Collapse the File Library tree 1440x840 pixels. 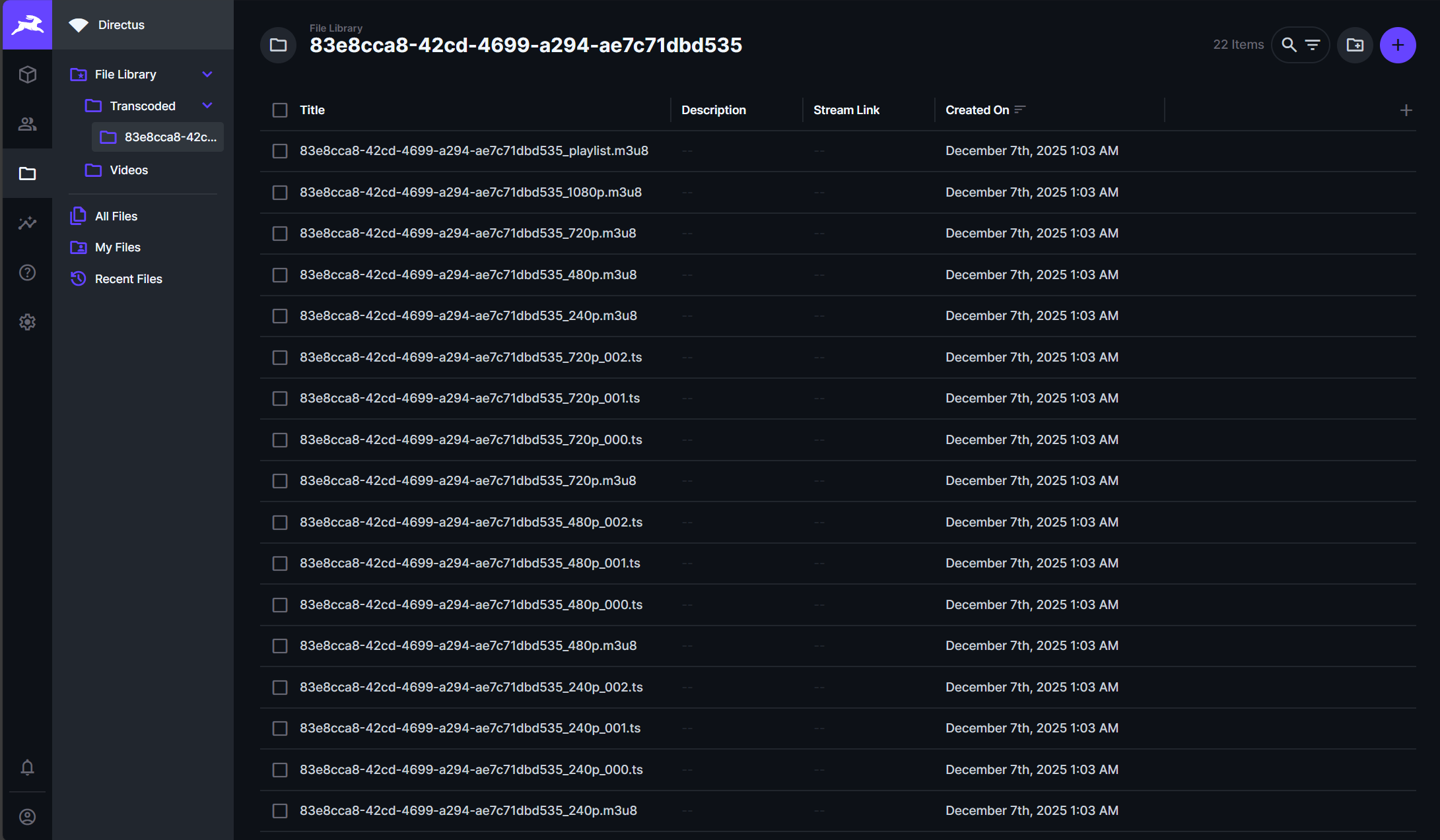point(207,74)
